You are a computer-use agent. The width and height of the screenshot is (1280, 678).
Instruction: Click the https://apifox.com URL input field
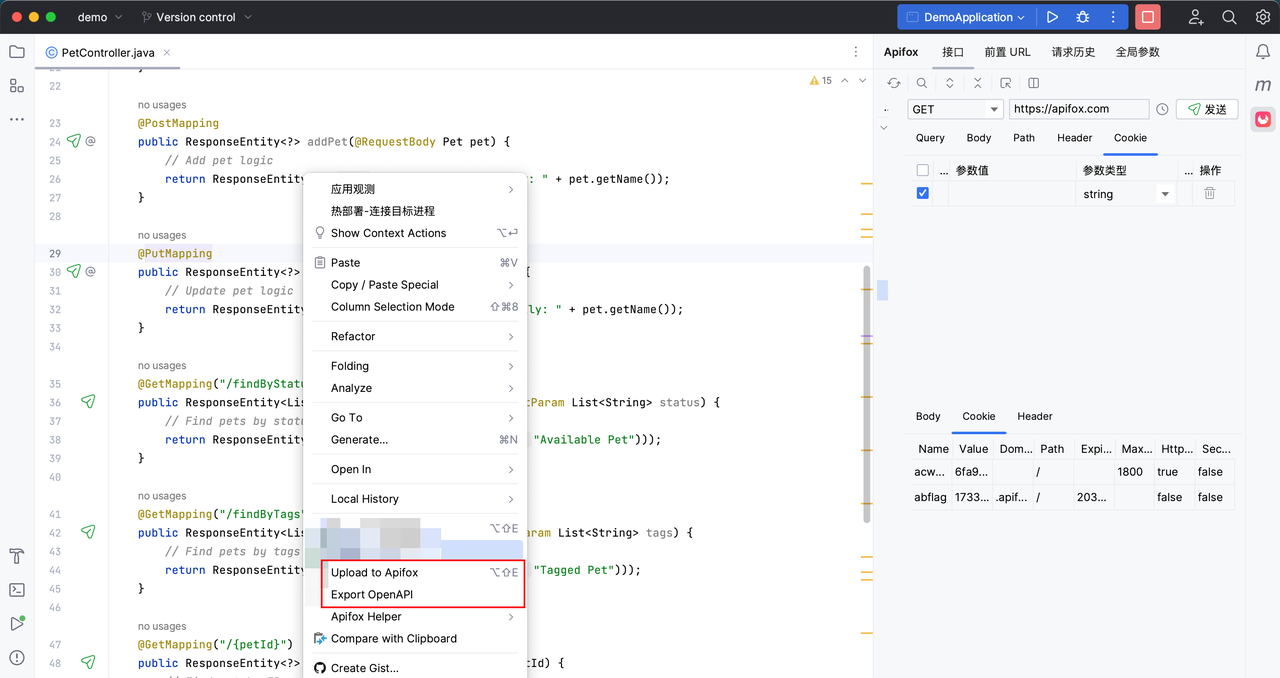point(1079,109)
